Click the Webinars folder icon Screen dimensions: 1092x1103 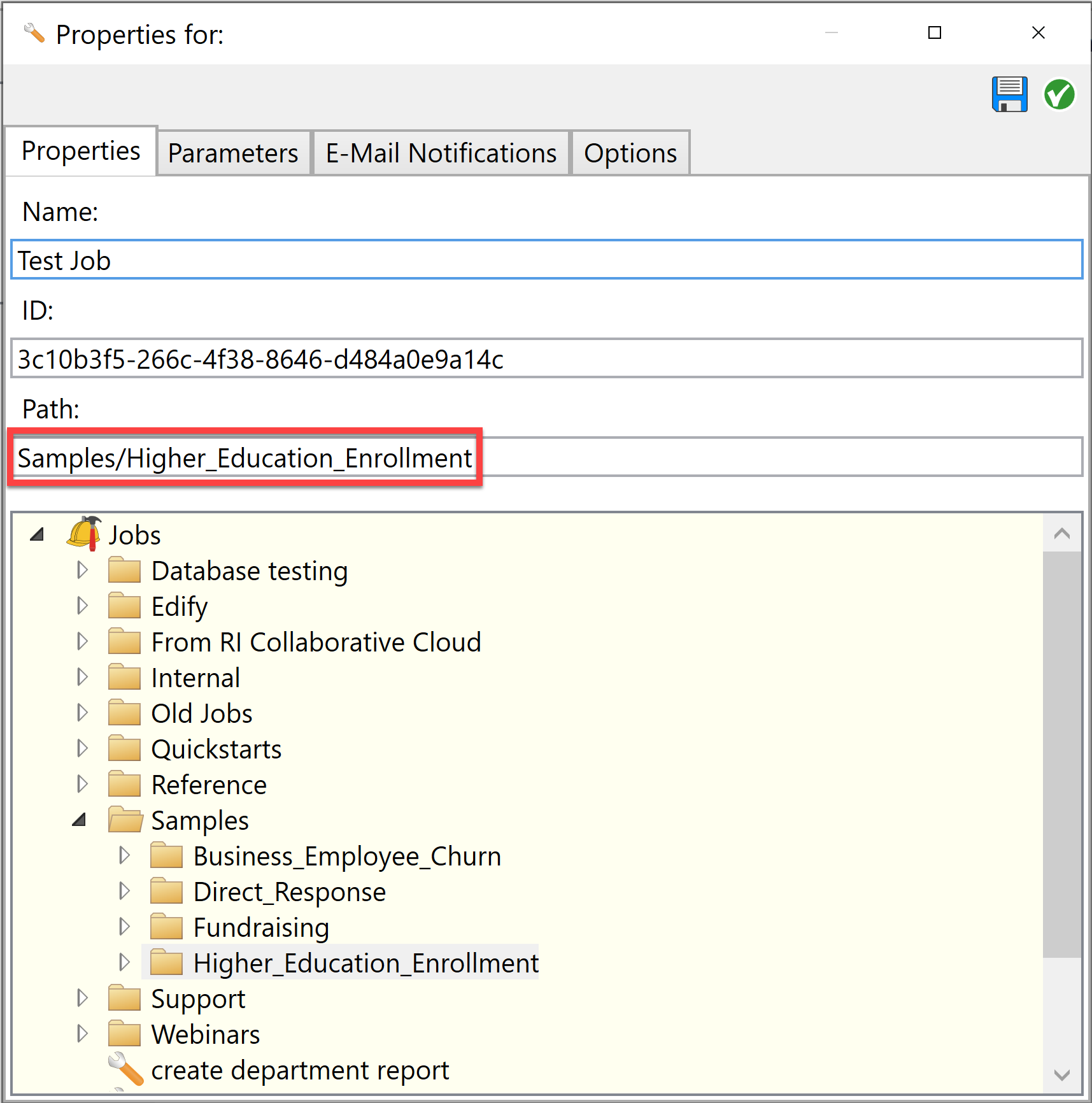point(125,1034)
